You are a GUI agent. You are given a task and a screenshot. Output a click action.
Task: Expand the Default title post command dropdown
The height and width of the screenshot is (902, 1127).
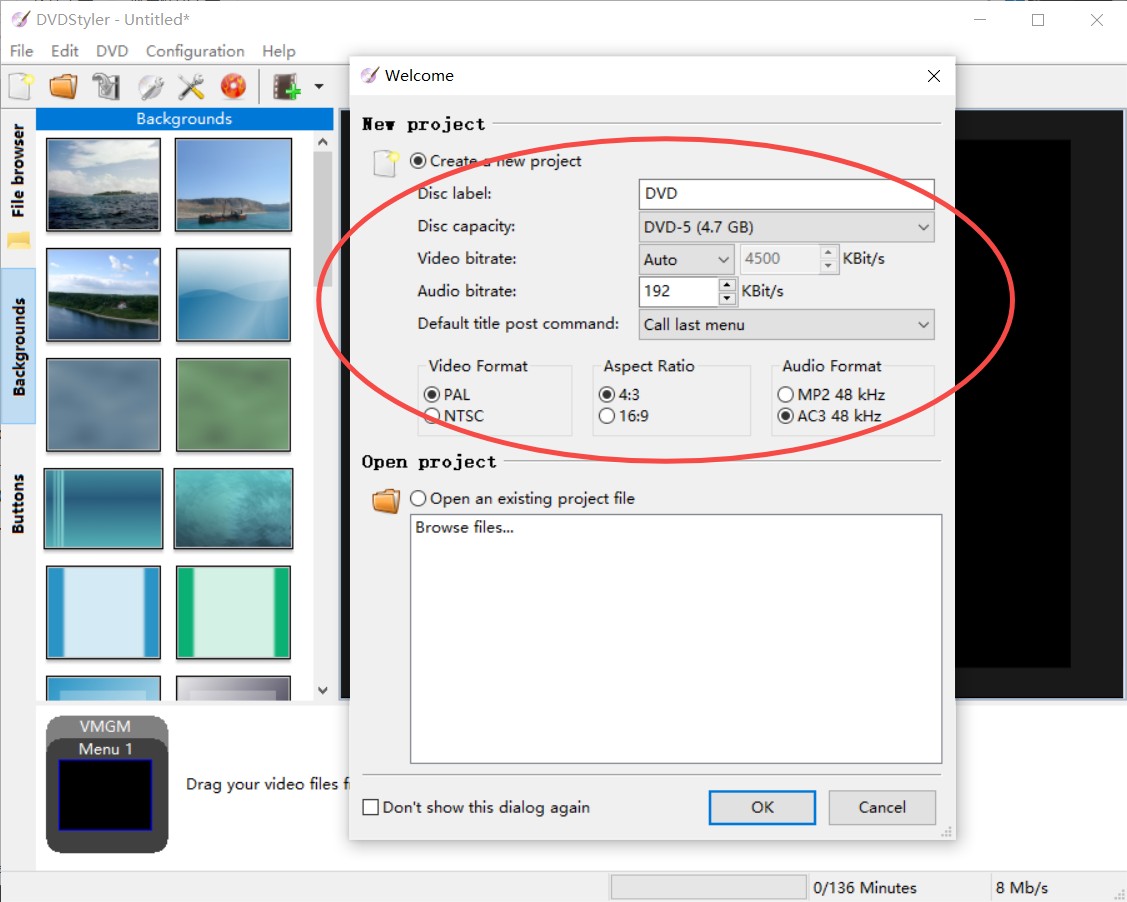coord(786,325)
